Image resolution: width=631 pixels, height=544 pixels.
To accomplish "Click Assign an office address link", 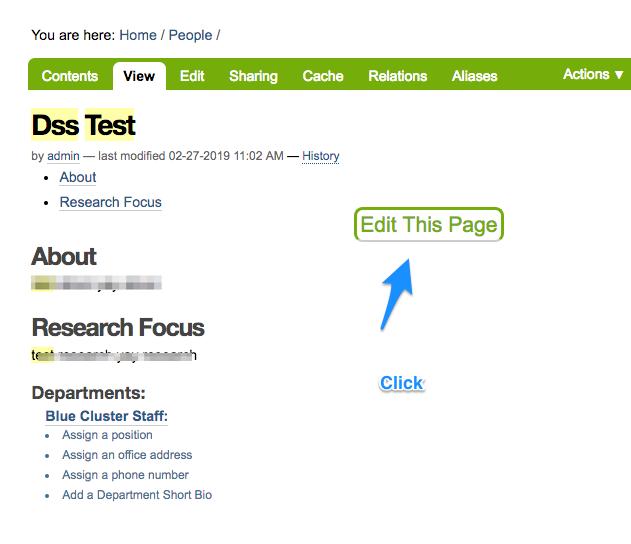I will click(127, 455).
